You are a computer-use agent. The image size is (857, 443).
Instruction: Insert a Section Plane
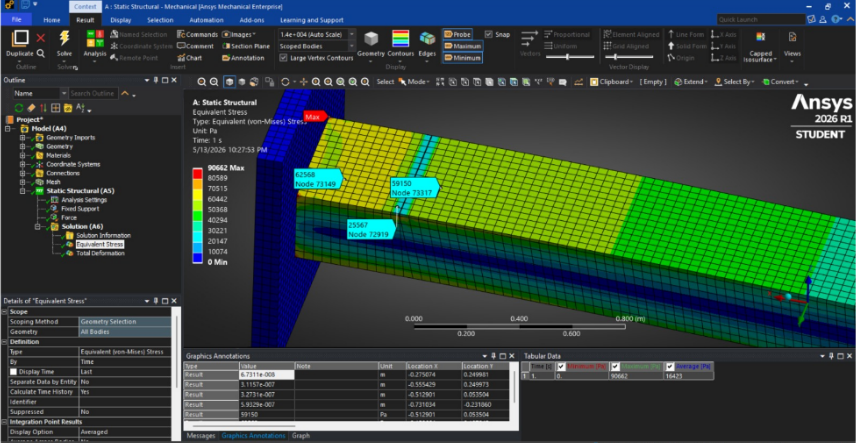click(246, 46)
